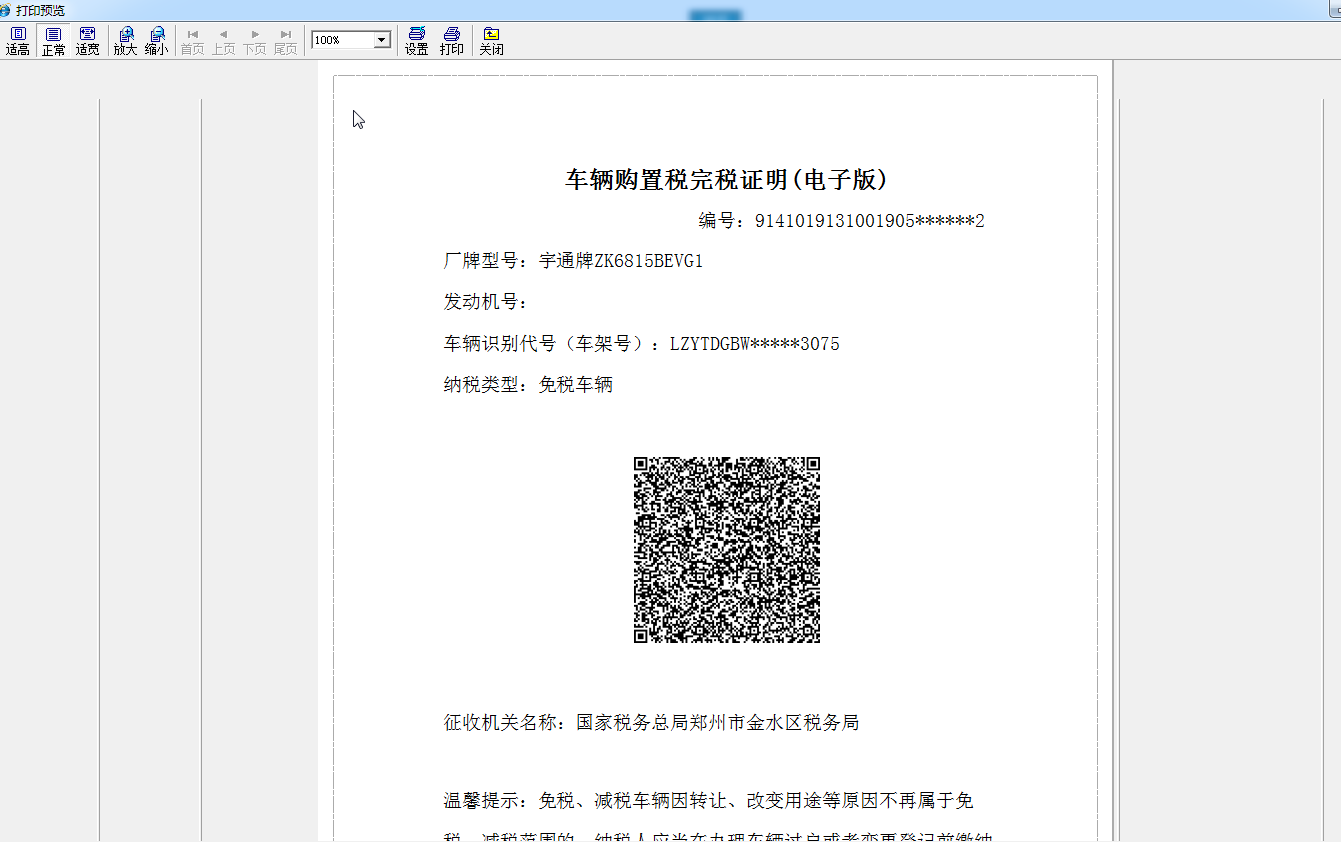Image resolution: width=1341 pixels, height=842 pixels.
Task: Click the 车辆购置税完税证明 document title
Action: (727, 180)
